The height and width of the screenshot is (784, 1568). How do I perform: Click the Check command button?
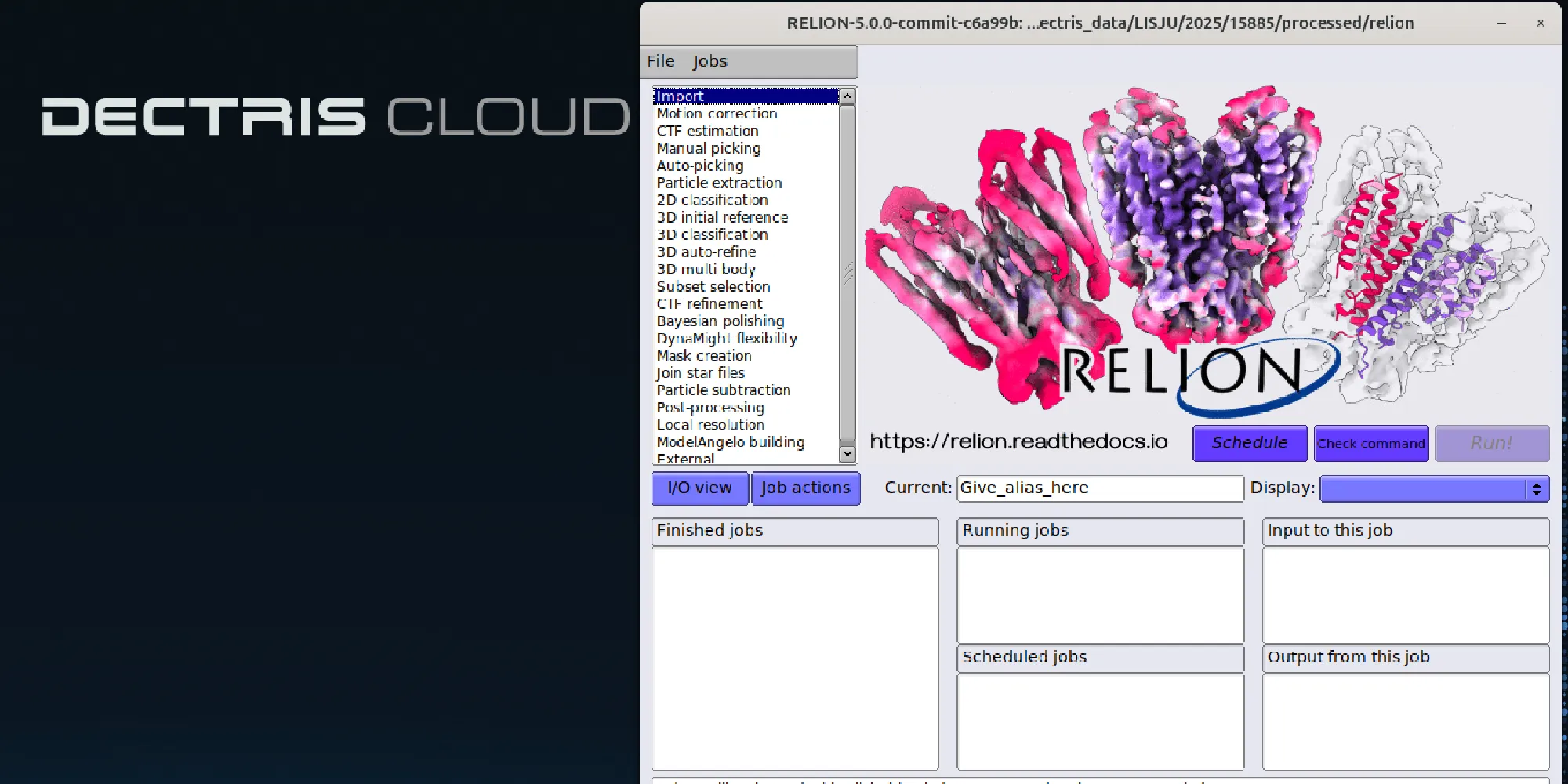[1371, 443]
